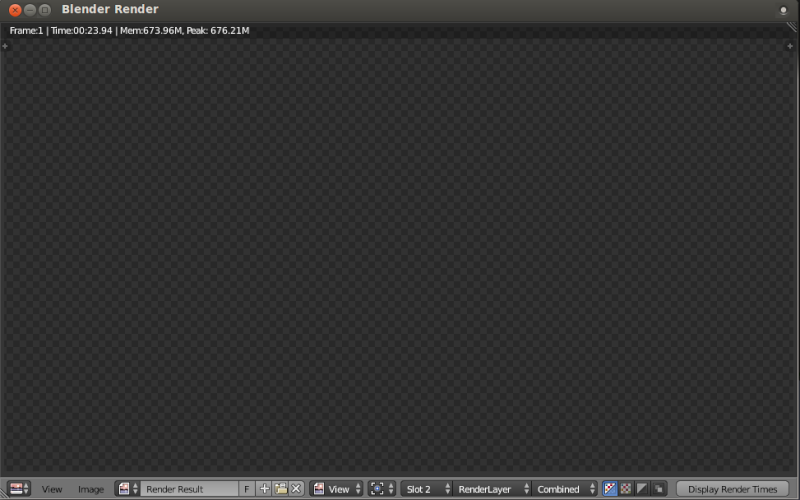This screenshot has width=800, height=500.
Task: Open the Combined pass dropdown
Action: tap(564, 489)
